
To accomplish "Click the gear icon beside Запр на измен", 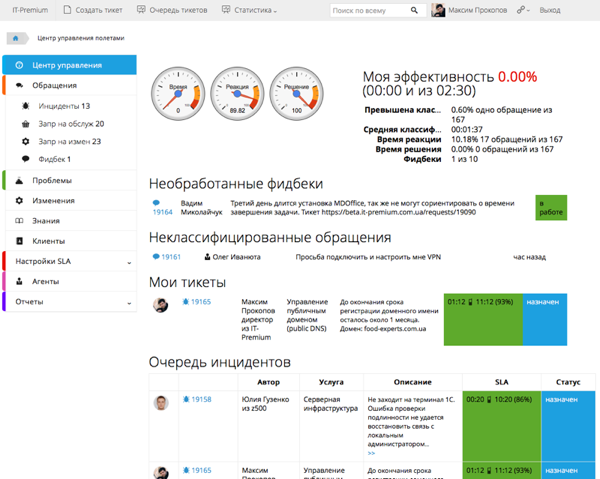I will click(26, 142).
